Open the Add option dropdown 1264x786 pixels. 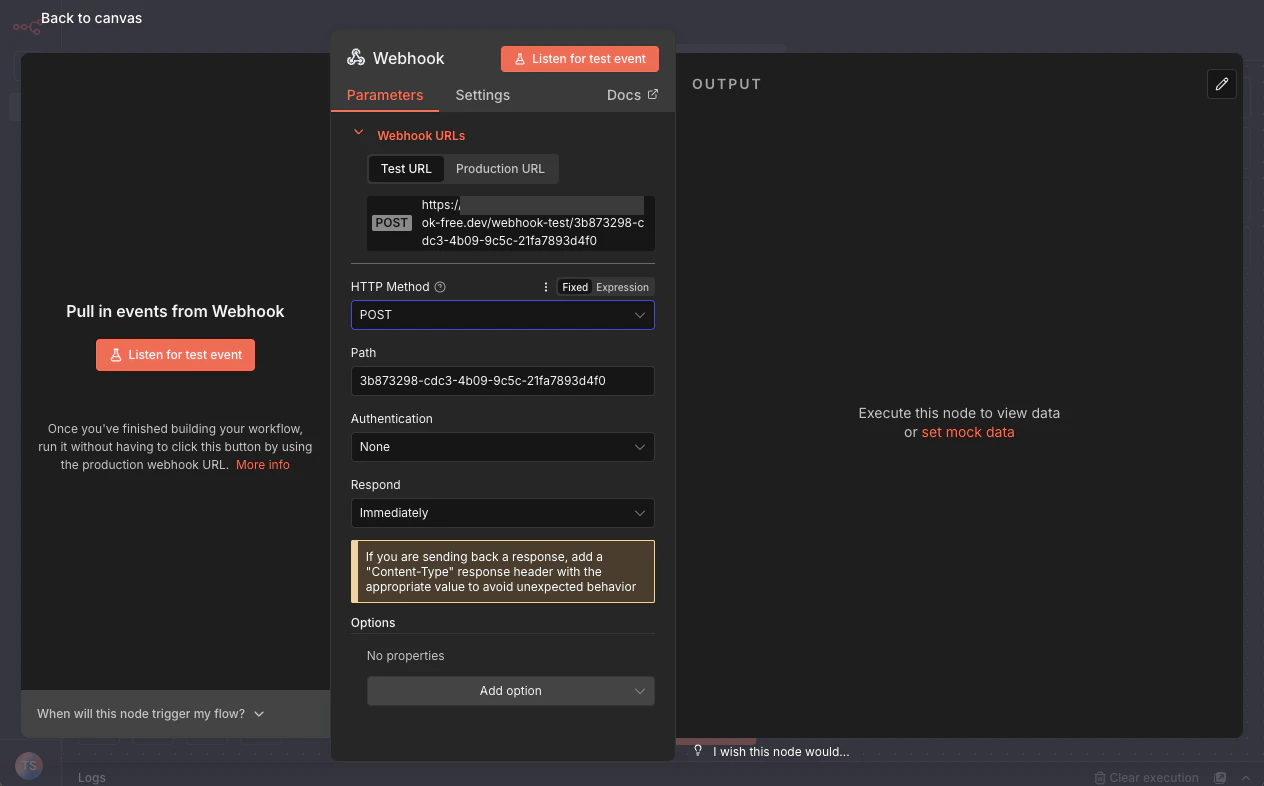click(511, 691)
